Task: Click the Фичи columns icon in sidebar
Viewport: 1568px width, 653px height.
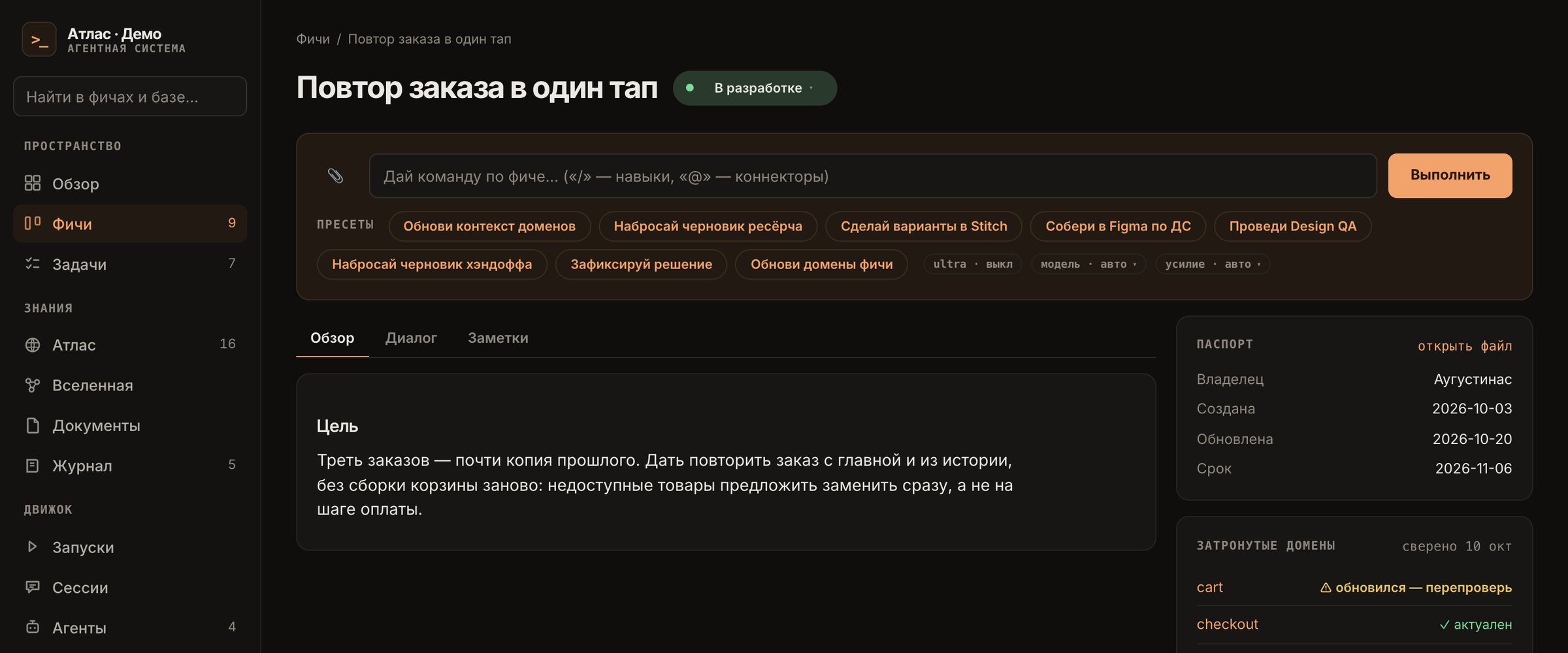Action: coord(33,223)
